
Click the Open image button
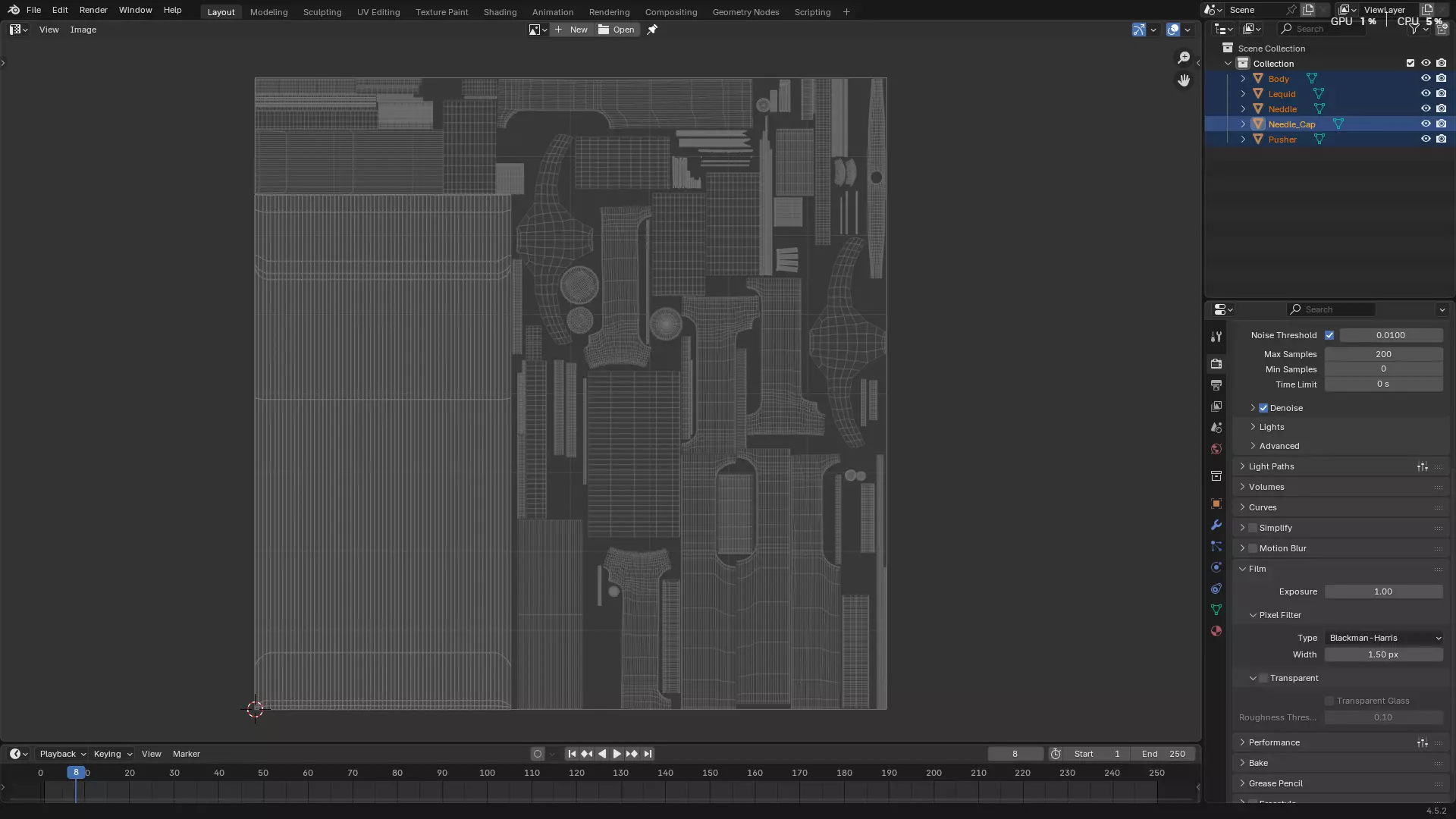pyautogui.click(x=617, y=30)
